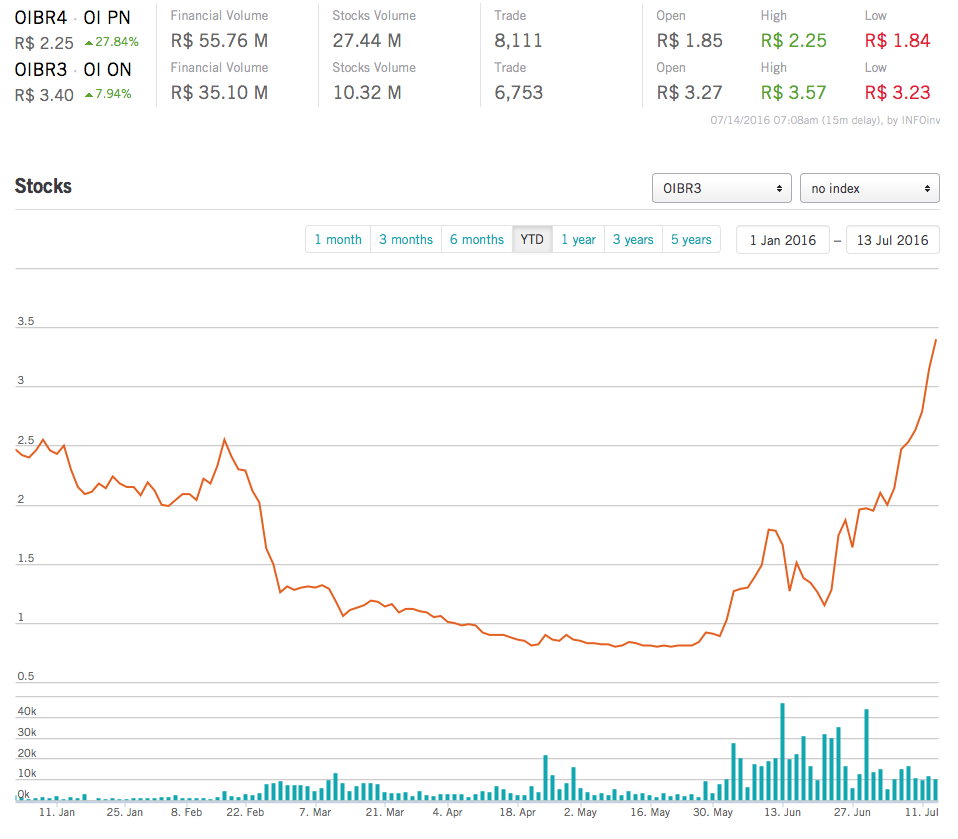This screenshot has height=839, width=958.
Task: Click the OIBR3 ticker label
Action: coord(40,70)
